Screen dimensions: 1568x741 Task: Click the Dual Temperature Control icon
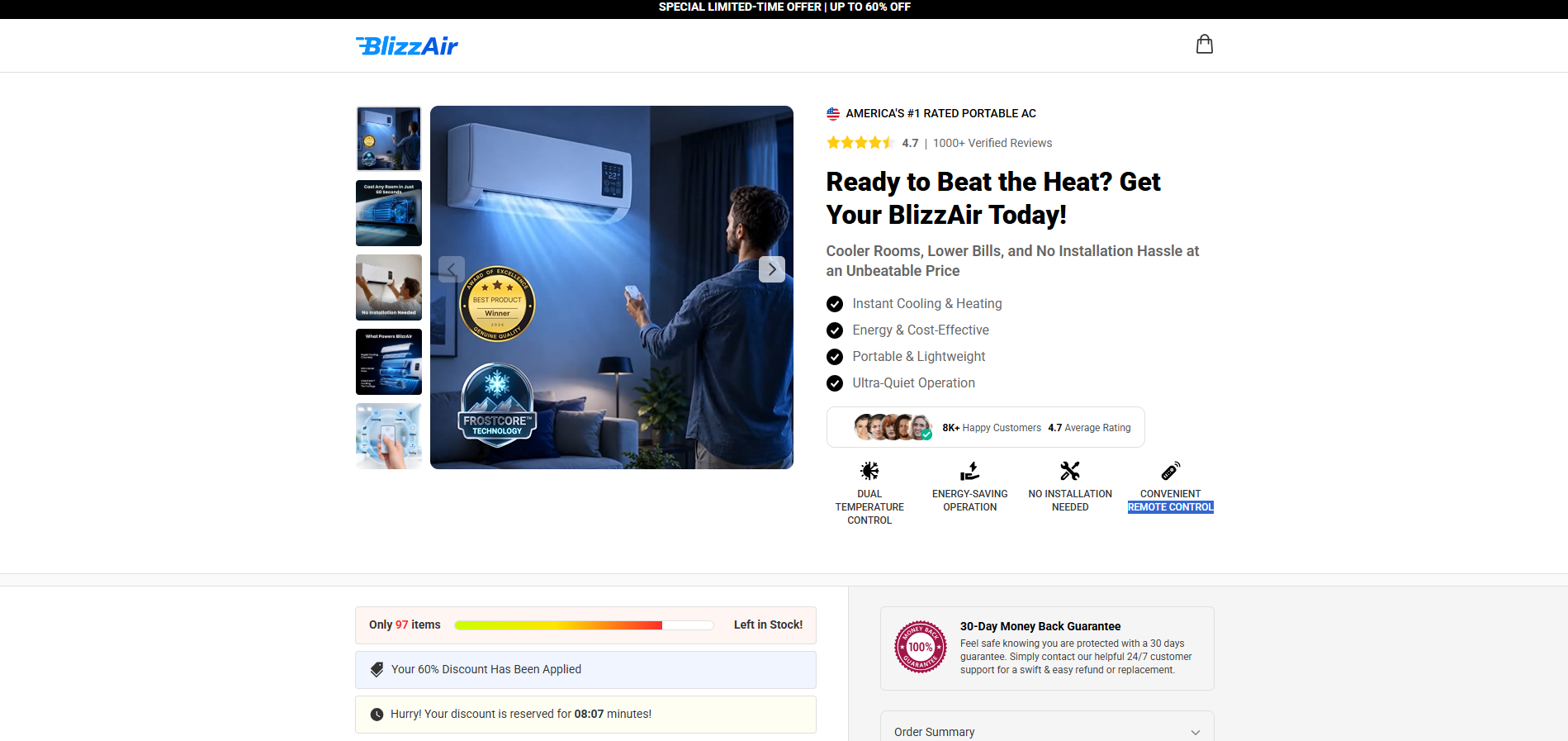tap(869, 471)
